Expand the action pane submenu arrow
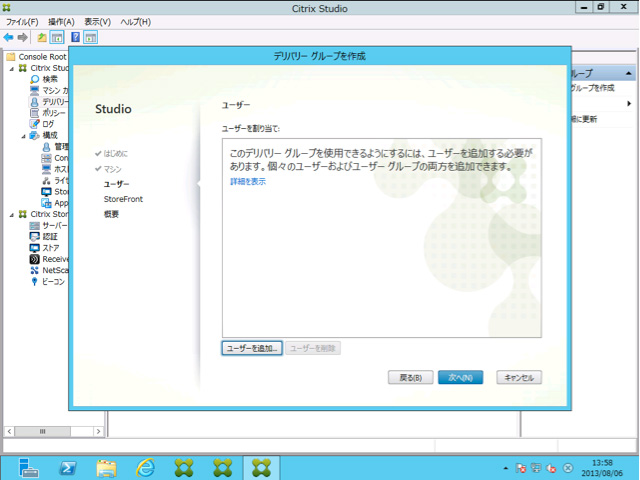The image size is (640, 480). (x=629, y=104)
